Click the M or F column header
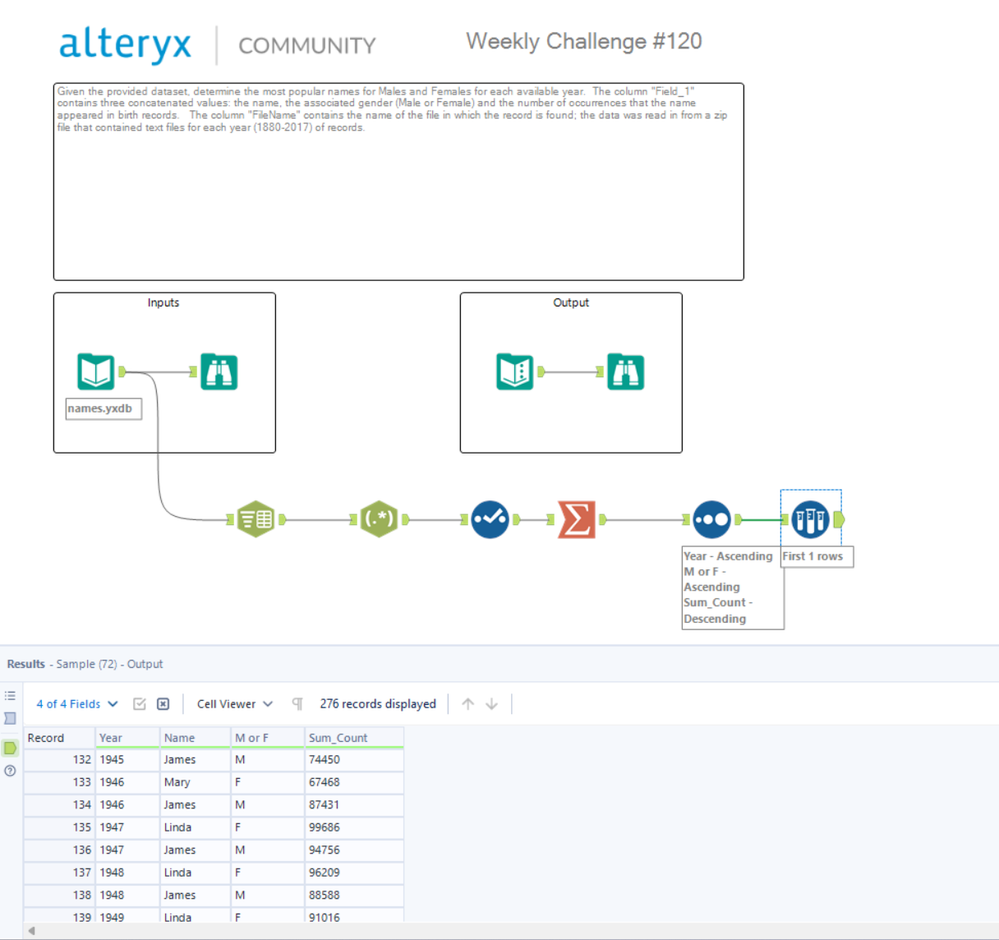The image size is (999, 940). pyautogui.click(x=268, y=737)
